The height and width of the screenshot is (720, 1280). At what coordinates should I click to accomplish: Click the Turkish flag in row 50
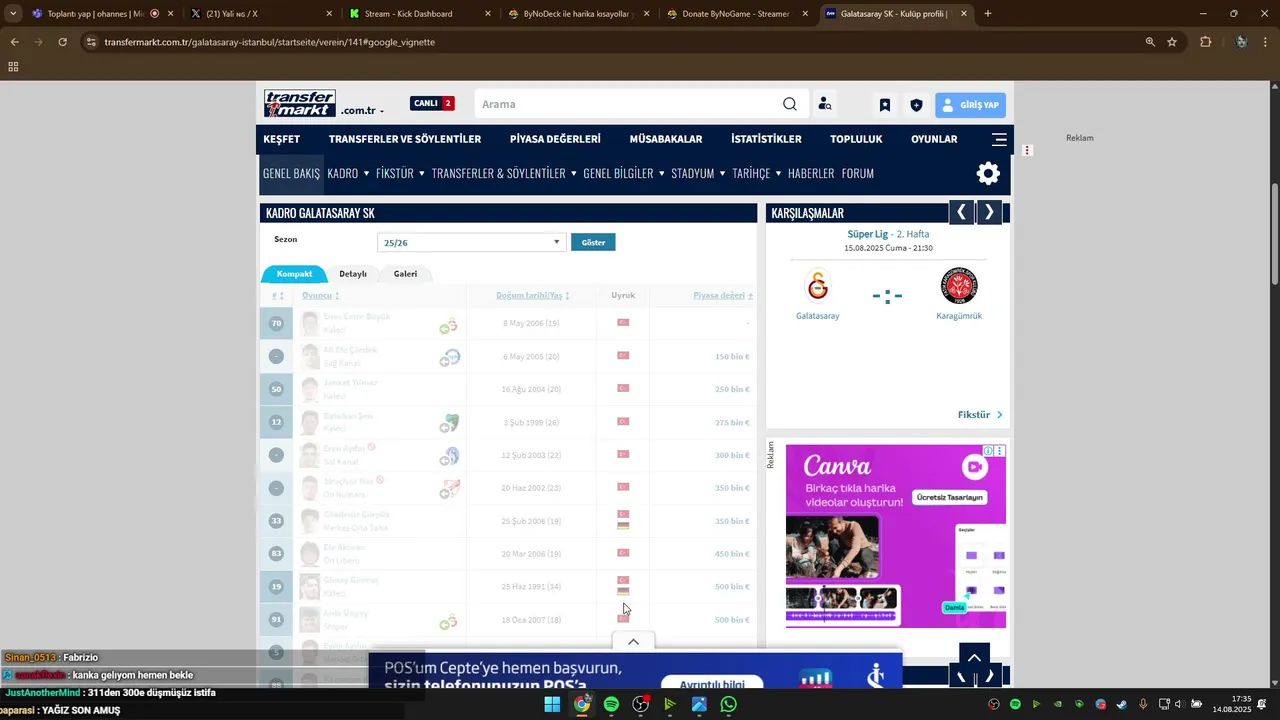(623, 388)
